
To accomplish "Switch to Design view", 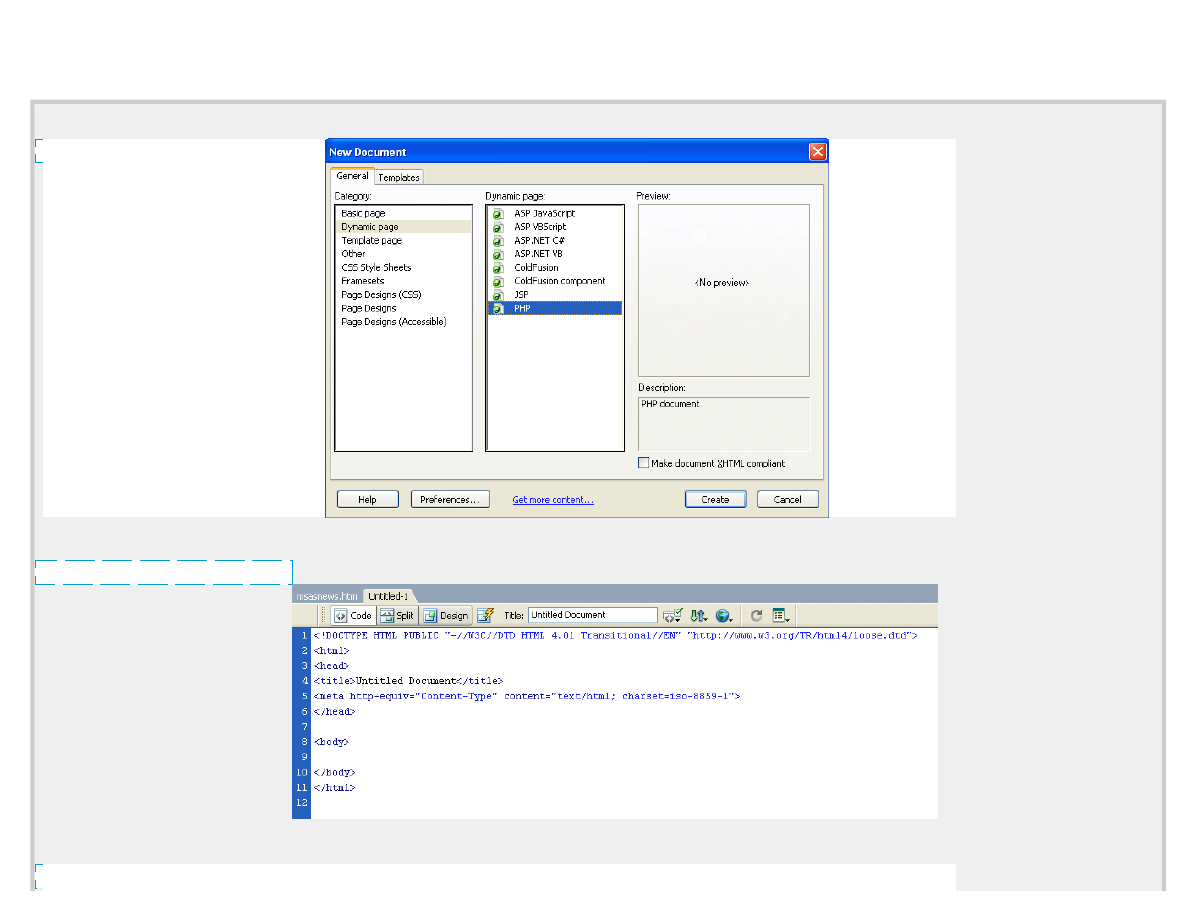I will (446, 616).
